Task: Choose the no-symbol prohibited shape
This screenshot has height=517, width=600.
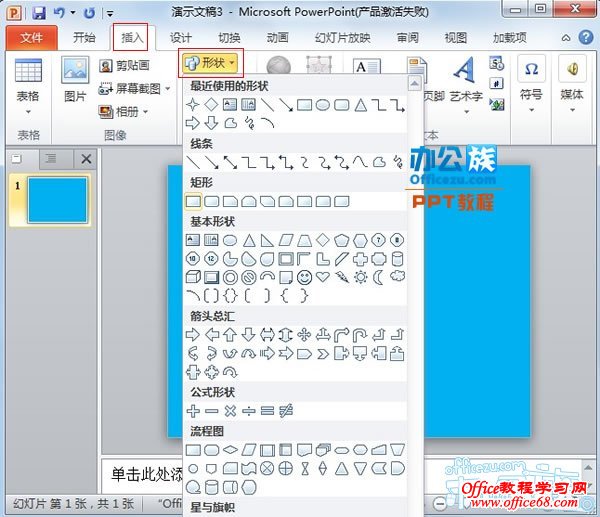Action: tap(249, 277)
